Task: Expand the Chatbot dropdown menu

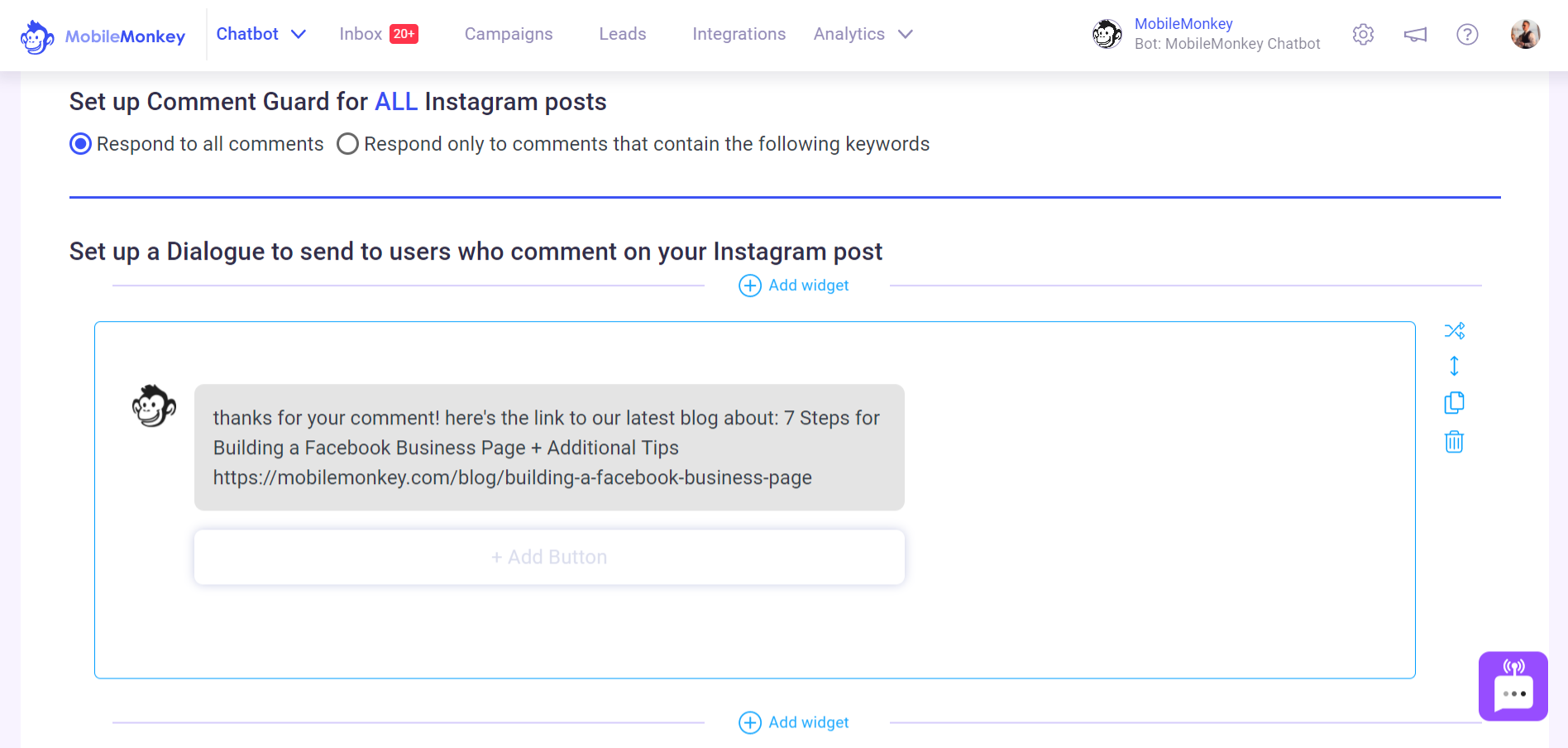Action: point(261,34)
